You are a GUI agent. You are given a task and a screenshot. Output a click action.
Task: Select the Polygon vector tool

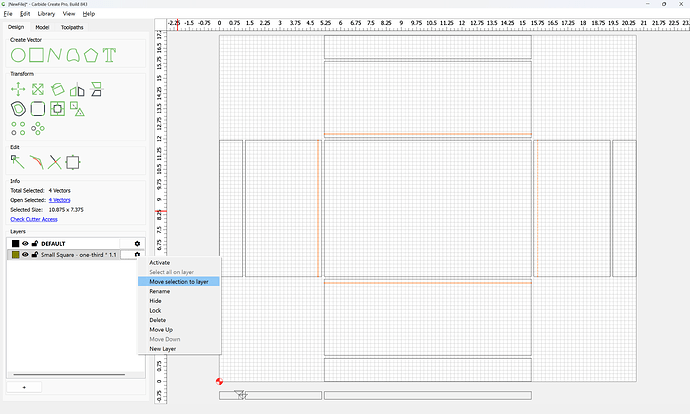click(x=91, y=55)
